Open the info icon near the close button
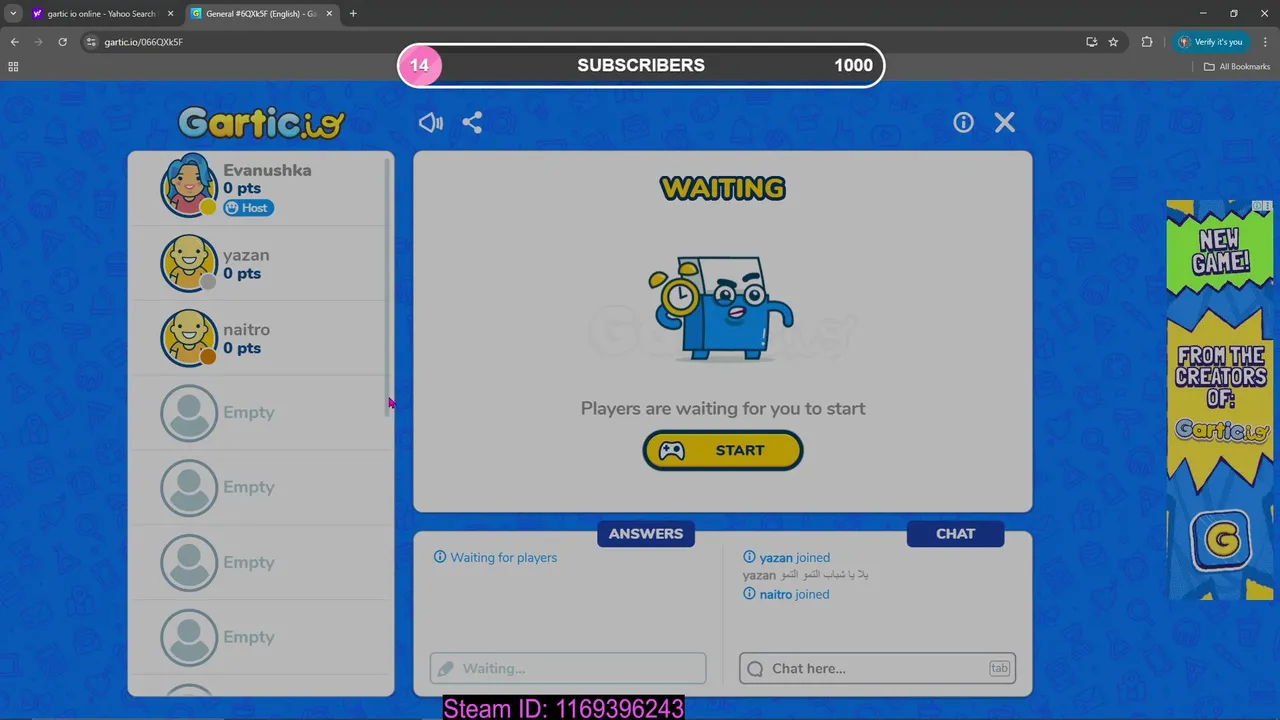The width and height of the screenshot is (1280, 720). pos(963,122)
